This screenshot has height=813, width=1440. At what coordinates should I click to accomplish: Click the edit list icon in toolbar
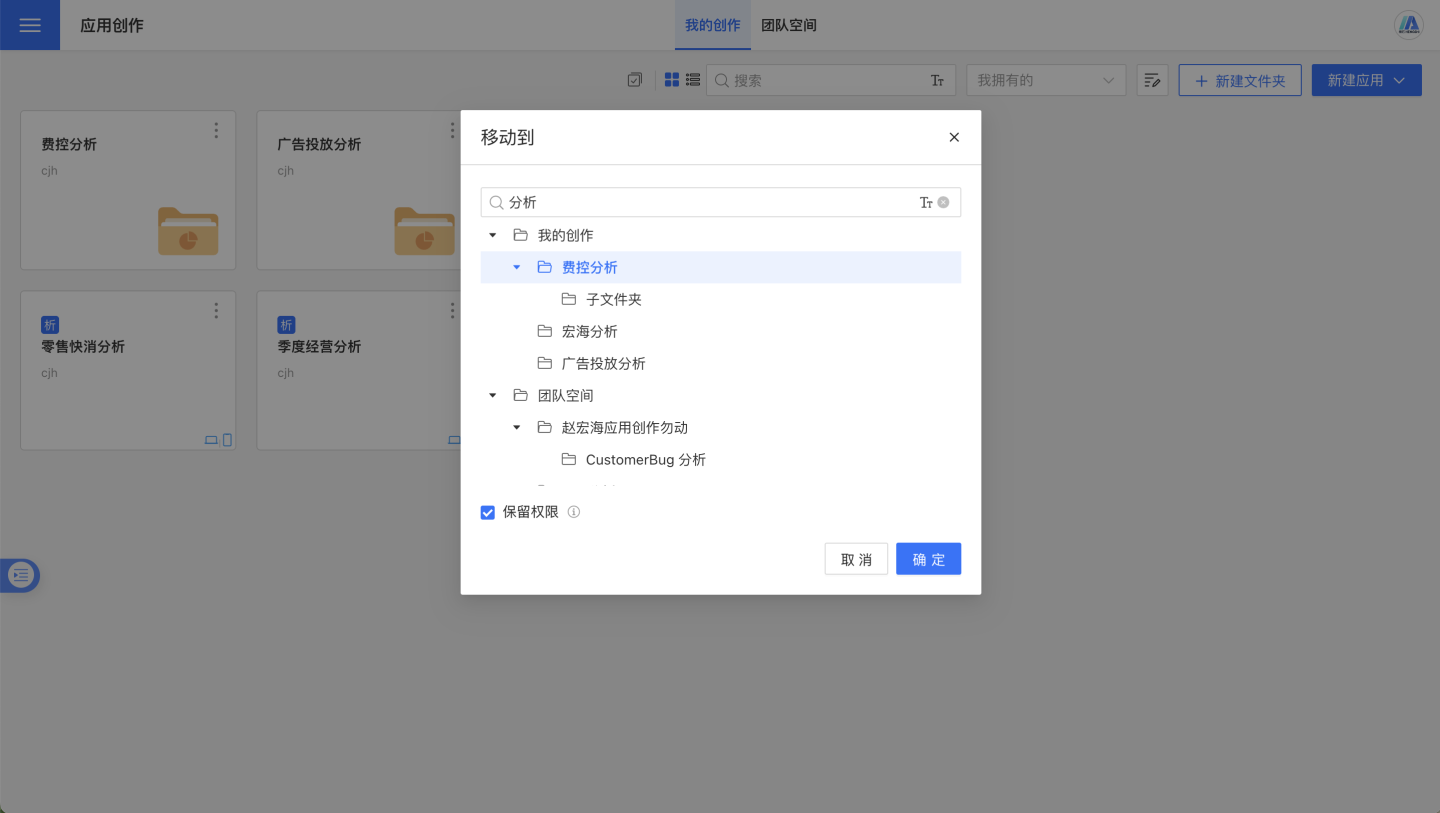1152,80
